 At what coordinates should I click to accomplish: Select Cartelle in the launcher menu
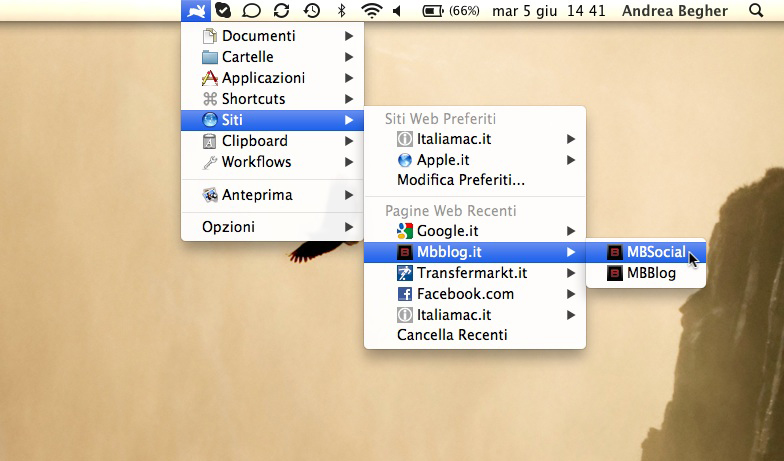coord(272,57)
